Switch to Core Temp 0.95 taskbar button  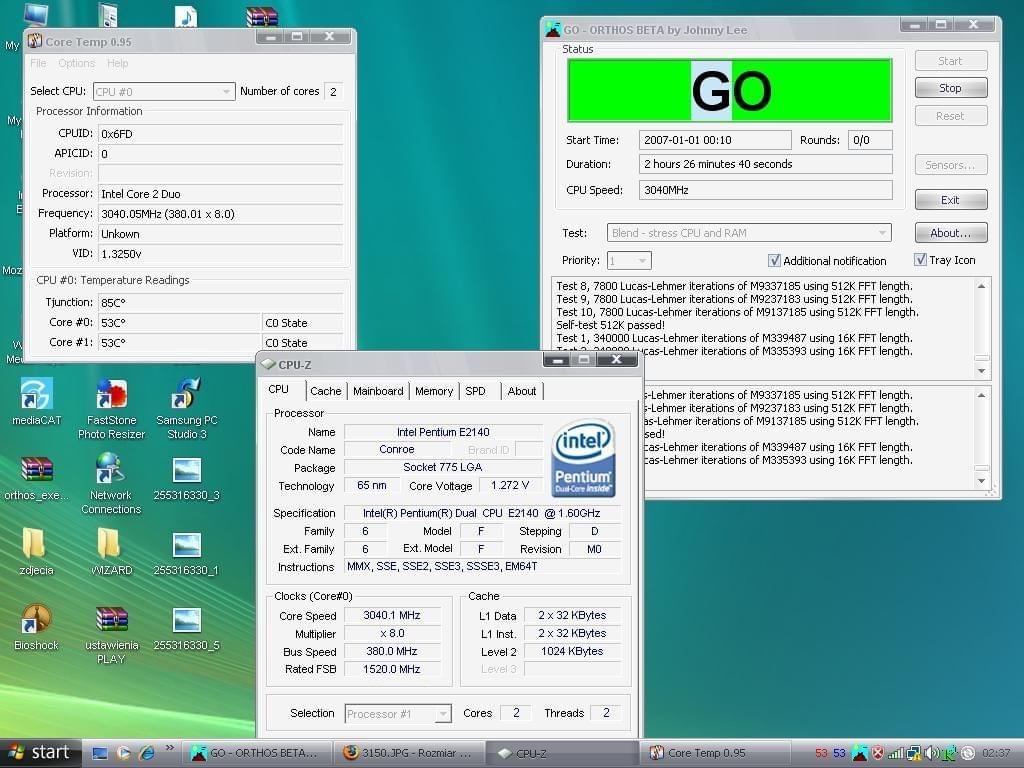[714, 754]
